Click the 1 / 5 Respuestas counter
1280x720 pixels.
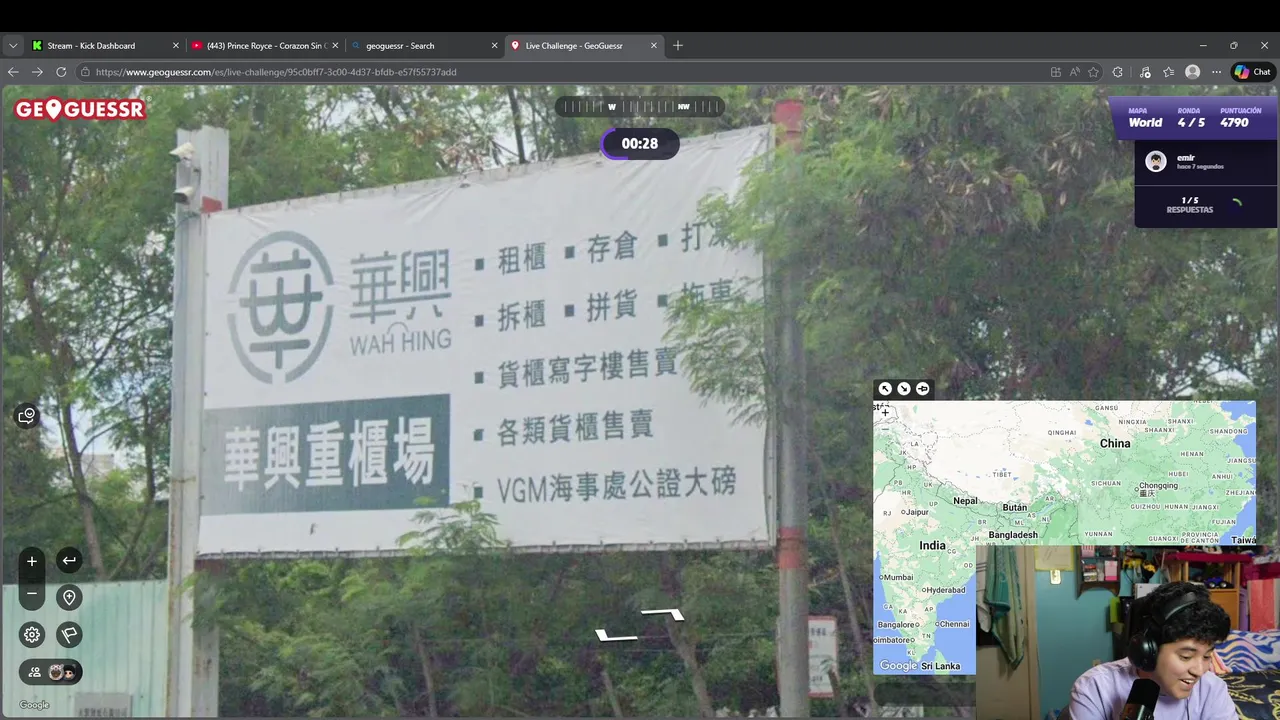click(1190, 205)
